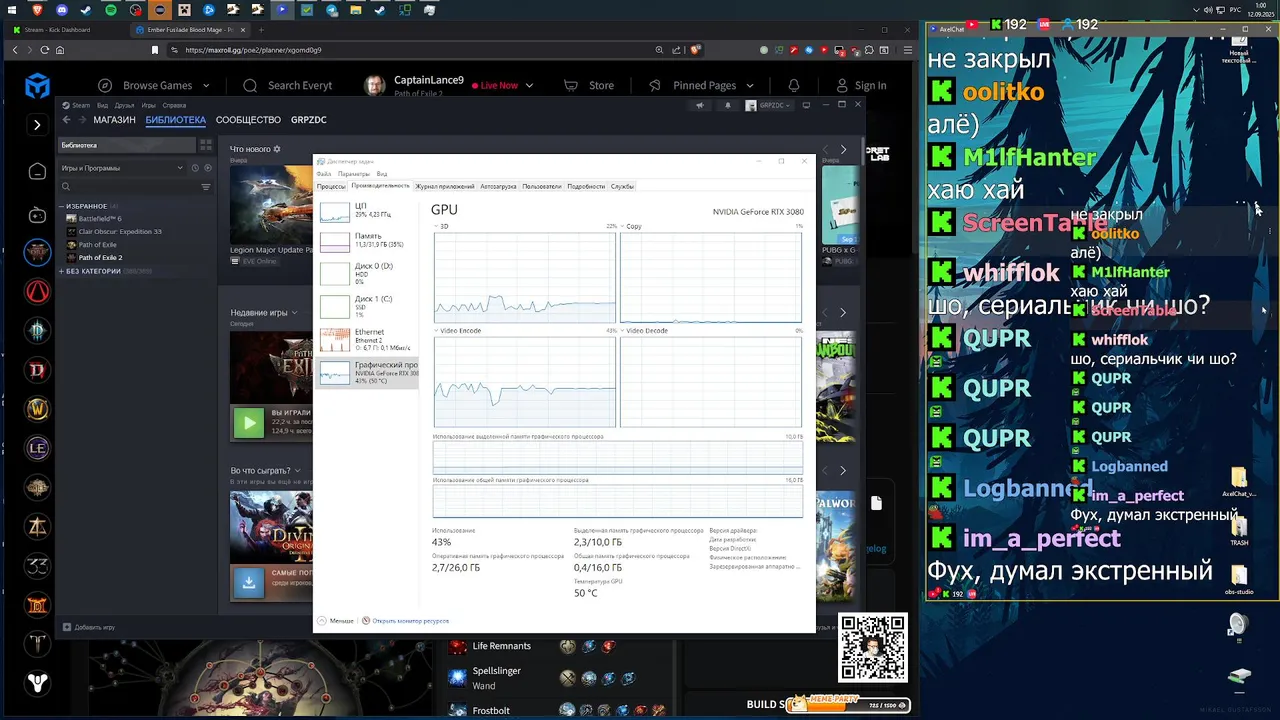
Task: Click Steam announcements megaphone icon
Action: [700, 105]
